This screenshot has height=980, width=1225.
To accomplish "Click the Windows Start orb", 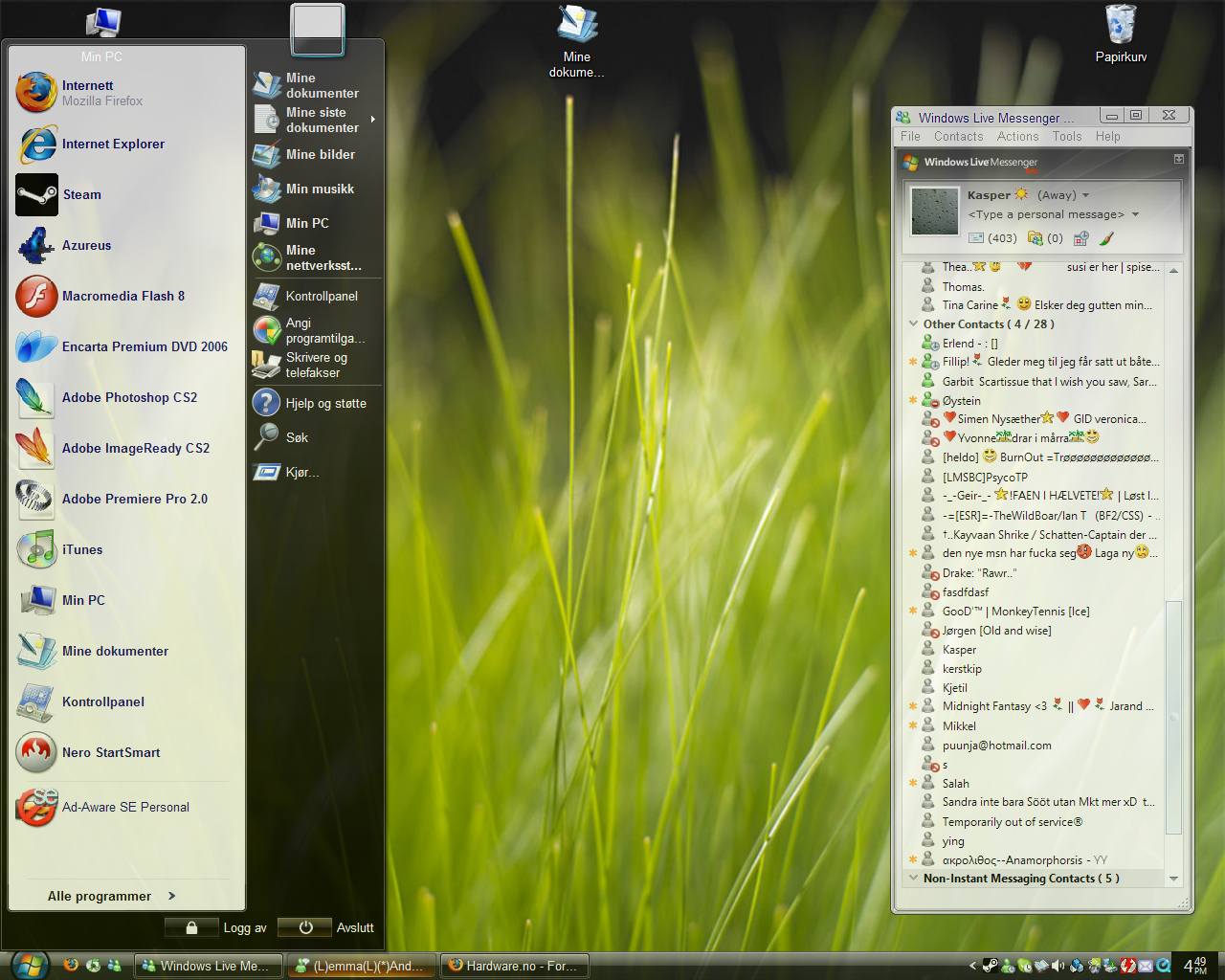I will pyautogui.click(x=30, y=965).
